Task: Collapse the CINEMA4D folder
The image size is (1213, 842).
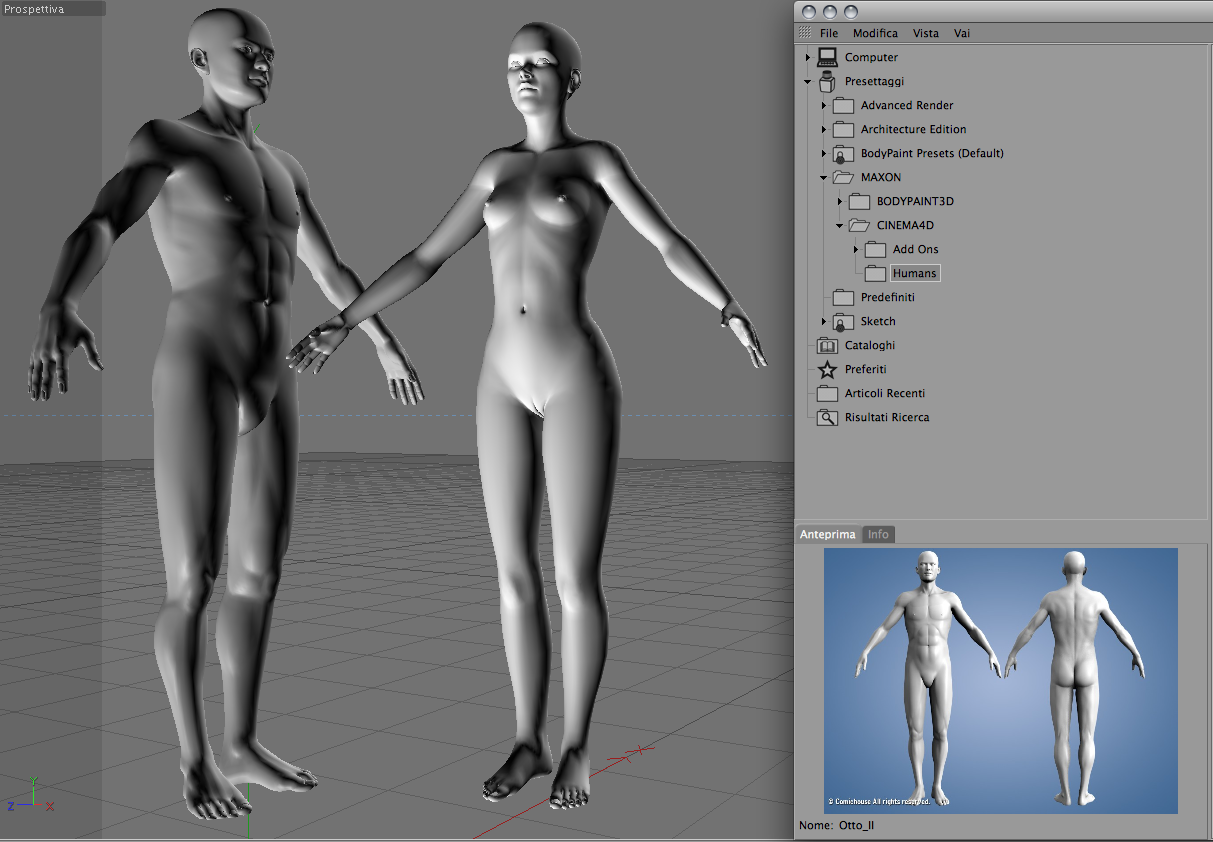Action: pyautogui.click(x=840, y=225)
